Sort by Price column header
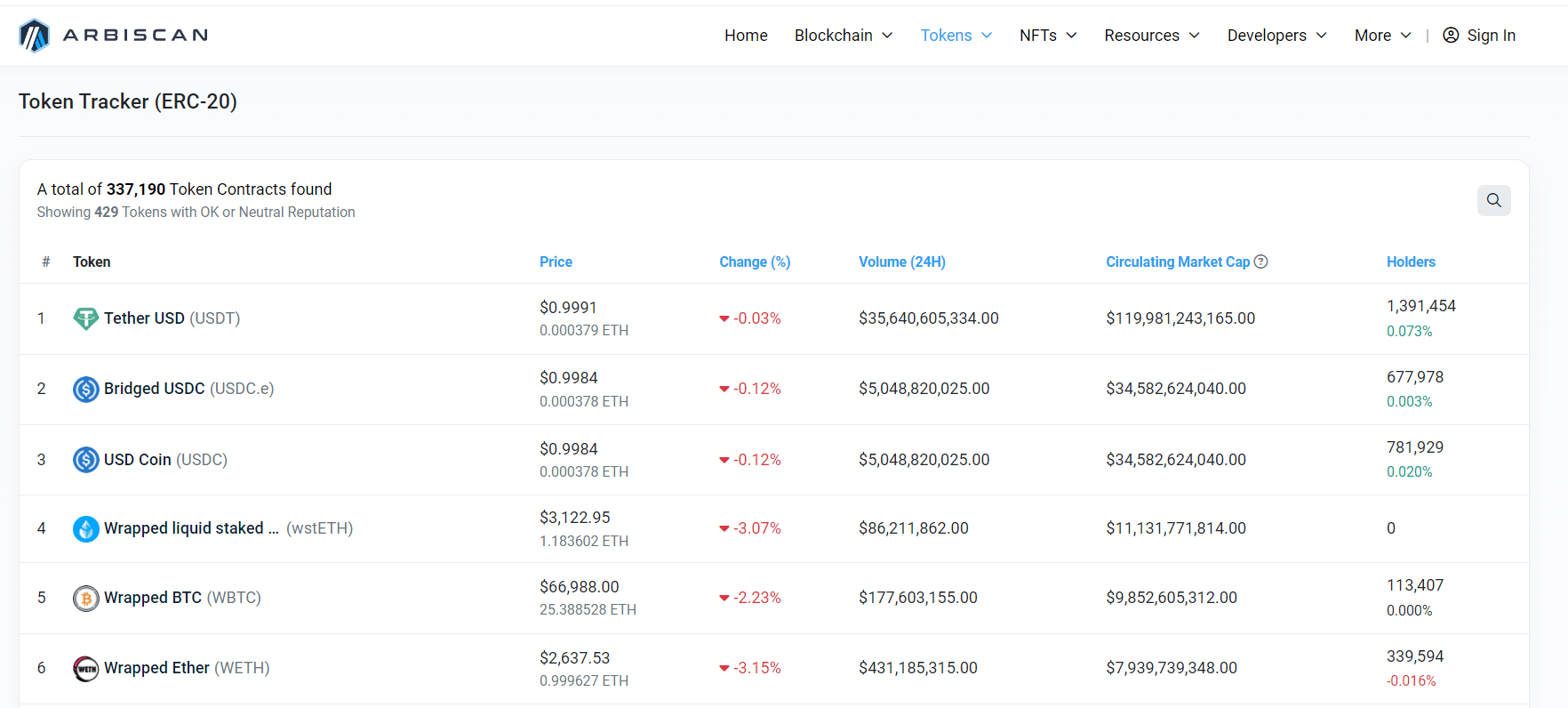Image resolution: width=1568 pixels, height=708 pixels. click(556, 261)
